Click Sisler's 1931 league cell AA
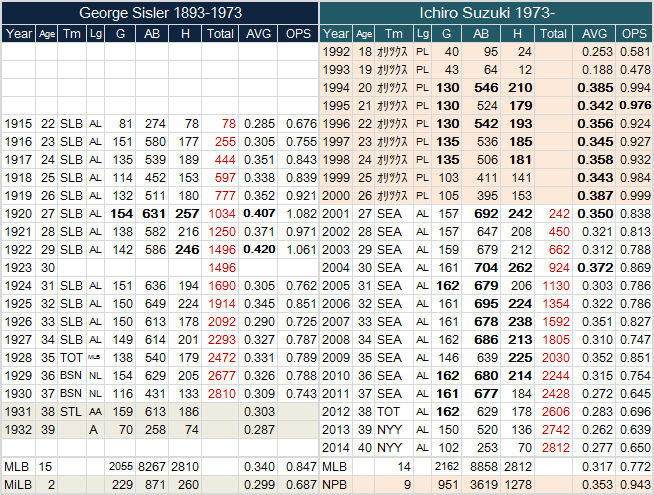The width and height of the screenshot is (654, 495). 96,412
